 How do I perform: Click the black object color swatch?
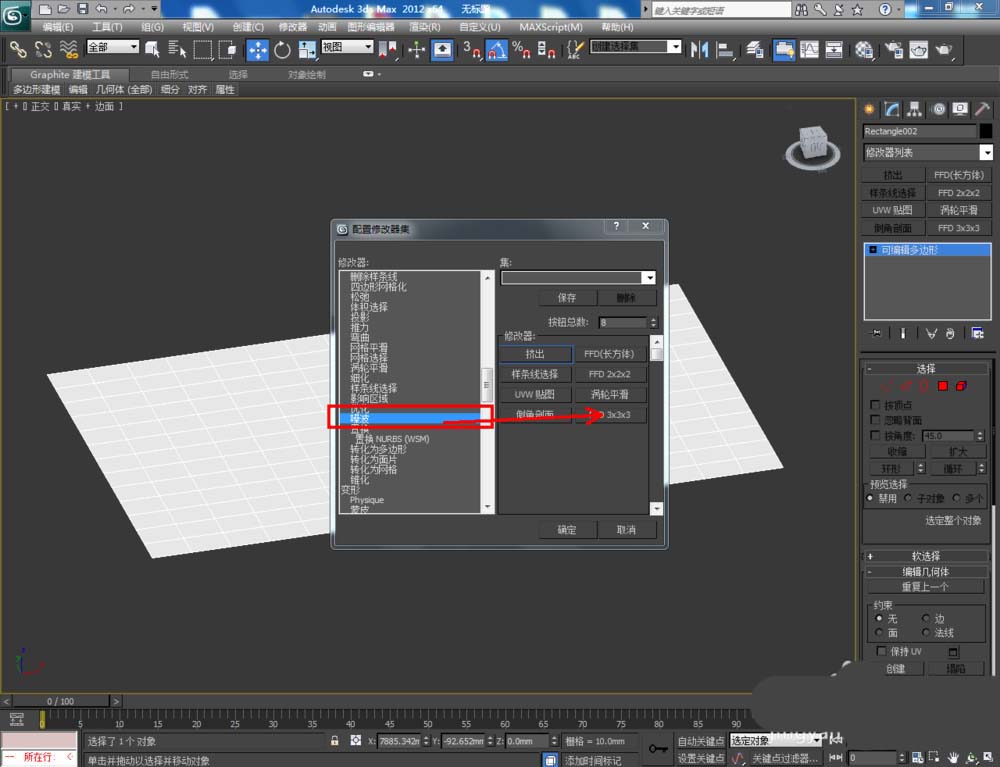point(985,131)
